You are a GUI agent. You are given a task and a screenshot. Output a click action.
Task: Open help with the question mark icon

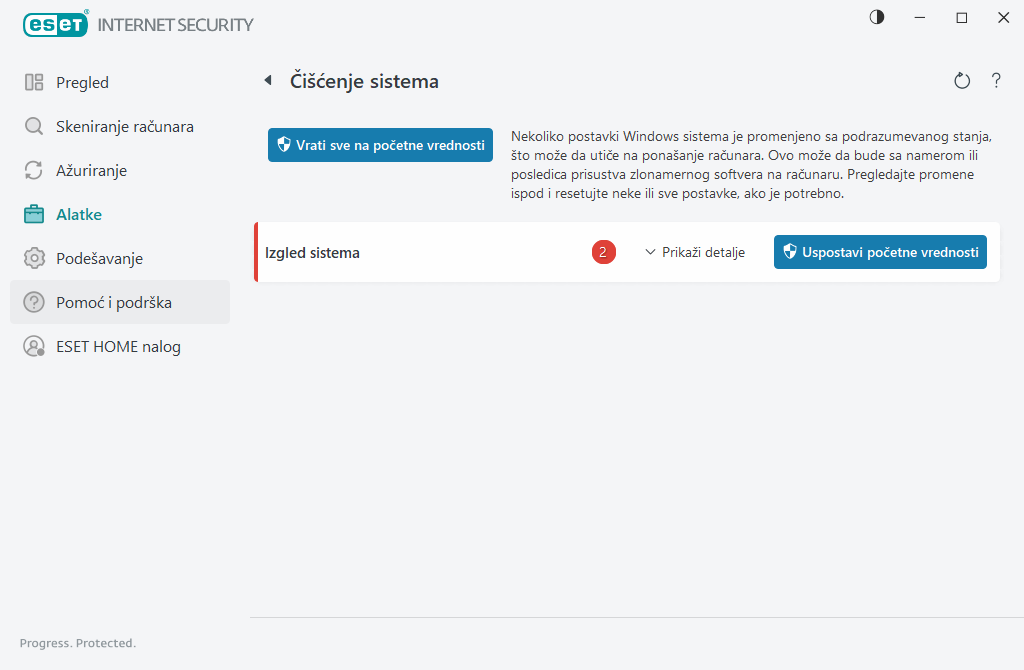point(996,81)
